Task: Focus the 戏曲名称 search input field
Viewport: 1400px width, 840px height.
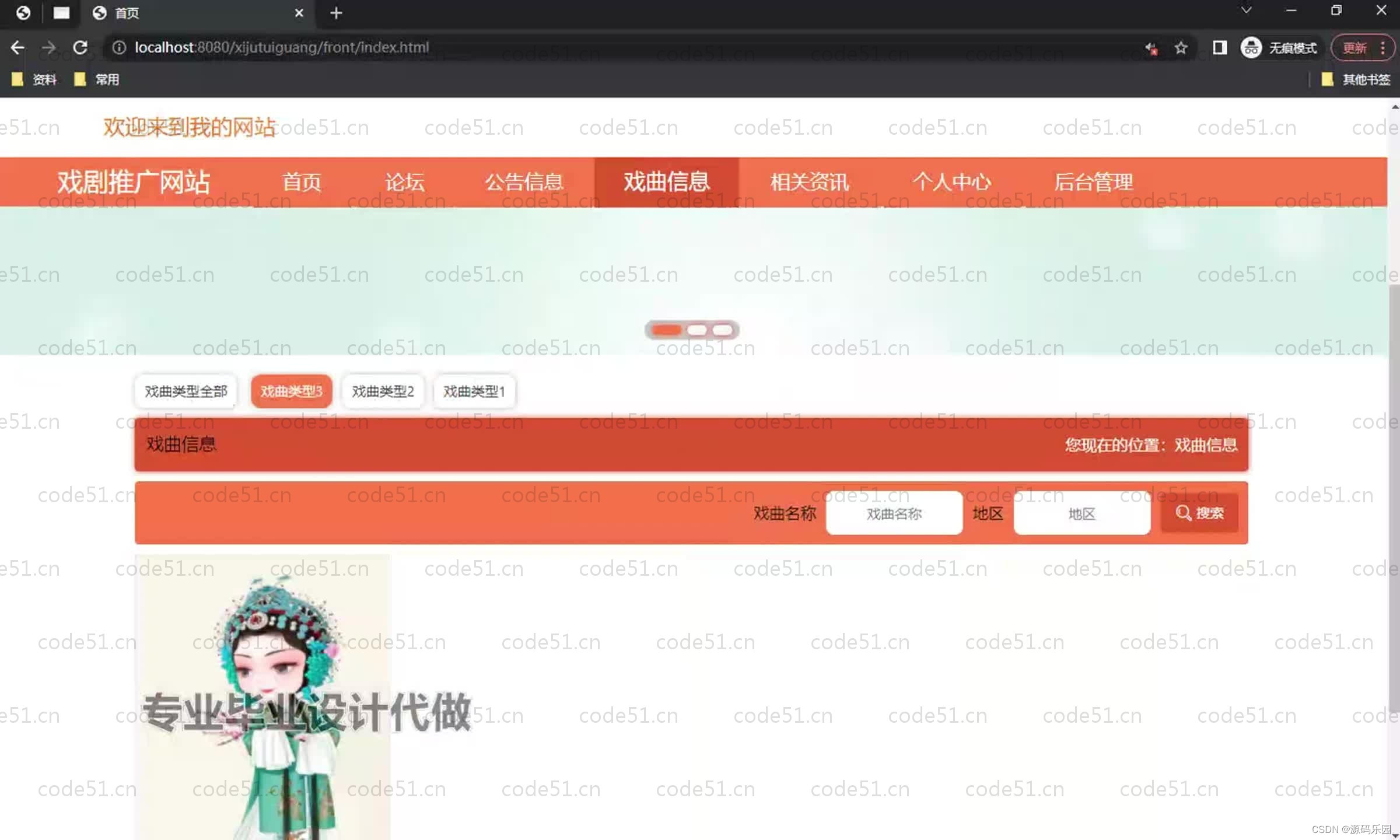Action: 894,513
